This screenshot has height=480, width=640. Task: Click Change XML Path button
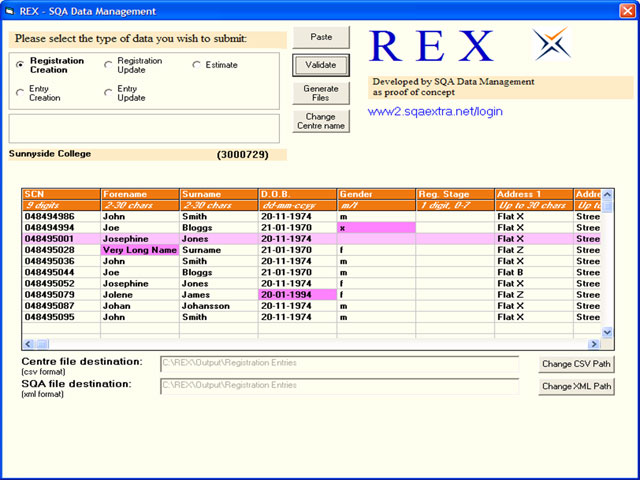pyautogui.click(x=576, y=386)
